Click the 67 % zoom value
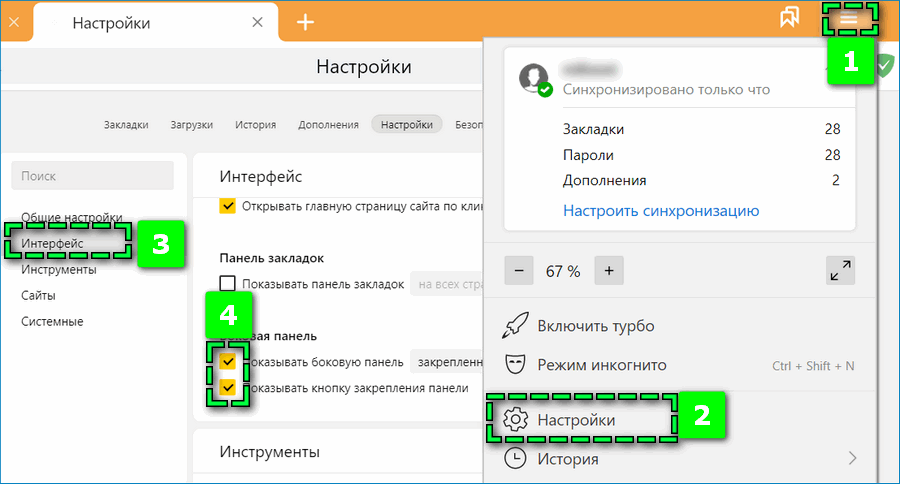 pyautogui.click(x=563, y=271)
